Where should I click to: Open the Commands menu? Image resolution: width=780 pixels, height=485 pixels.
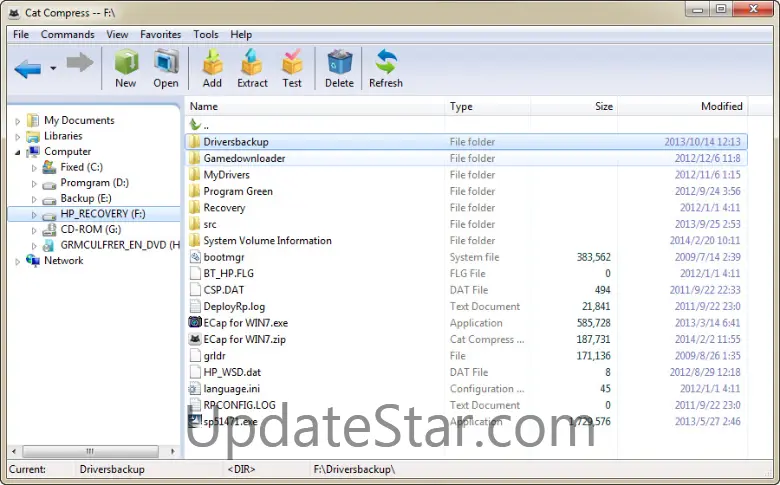(x=68, y=34)
